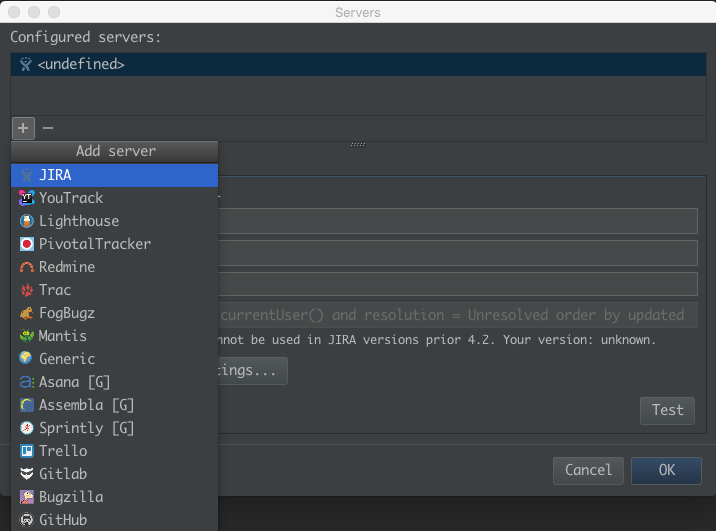Pick Mantis in the server list
Image resolution: width=716 pixels, height=531 pixels.
coord(114,336)
